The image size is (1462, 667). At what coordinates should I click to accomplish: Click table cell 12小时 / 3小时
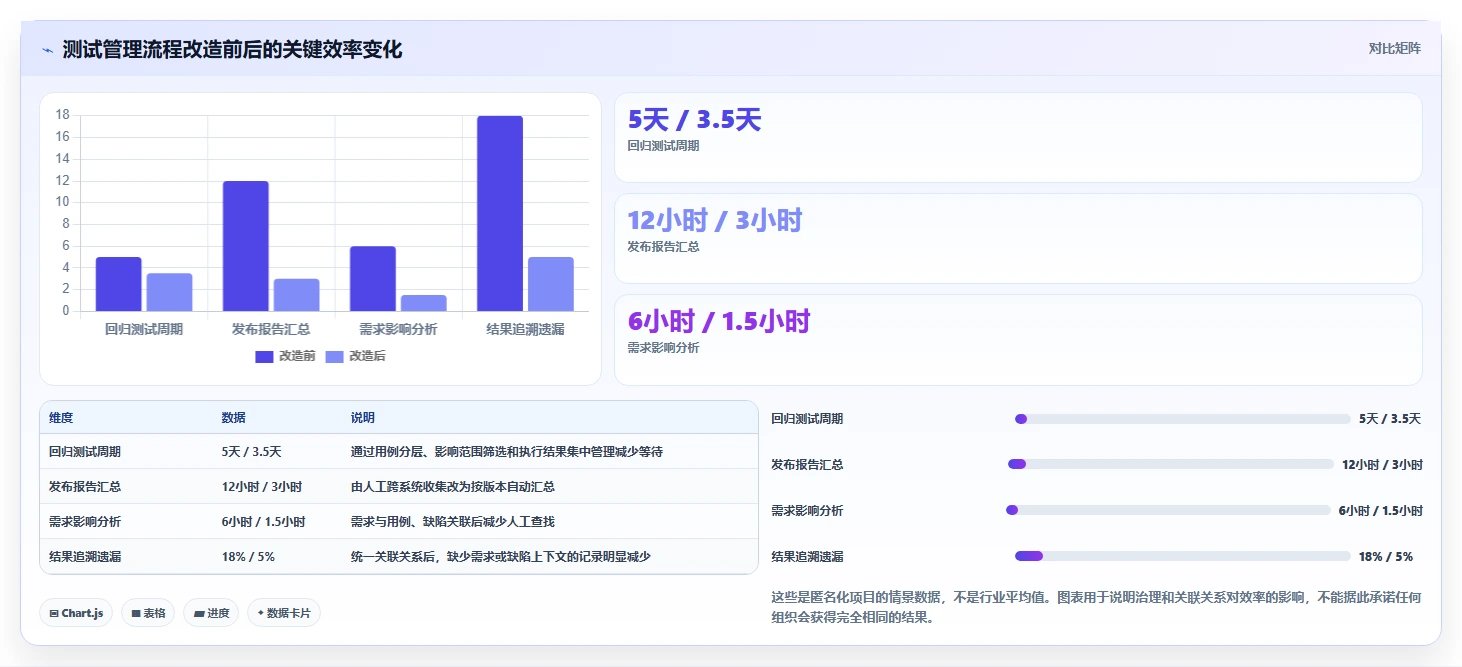262,487
